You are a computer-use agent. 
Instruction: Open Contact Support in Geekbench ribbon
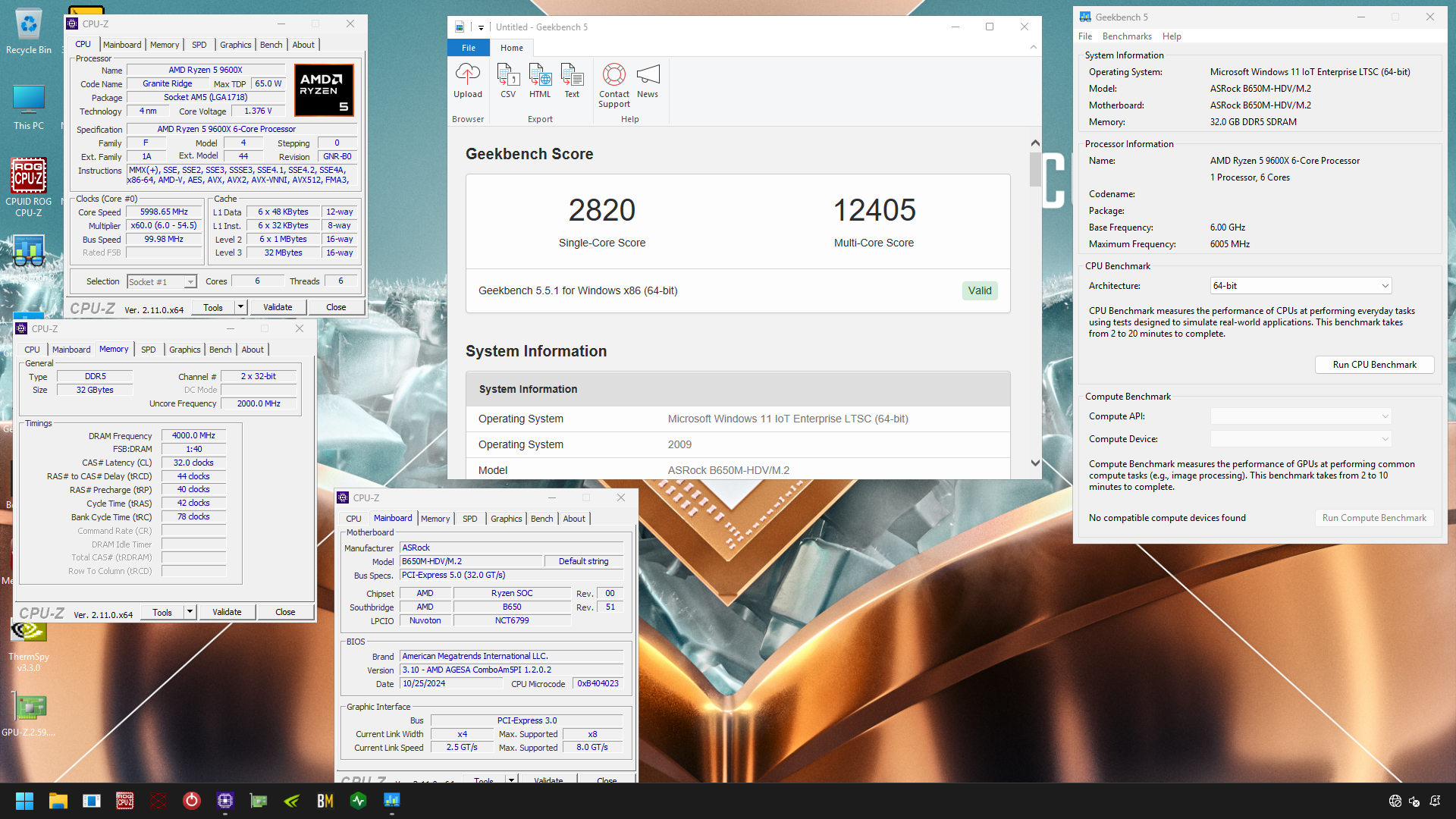click(614, 86)
